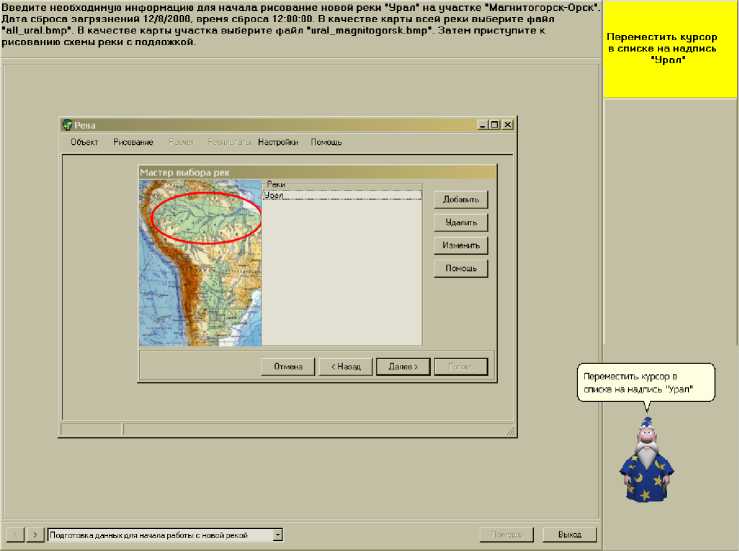
Task: Click the South America map thumbnail
Action: click(x=200, y=263)
